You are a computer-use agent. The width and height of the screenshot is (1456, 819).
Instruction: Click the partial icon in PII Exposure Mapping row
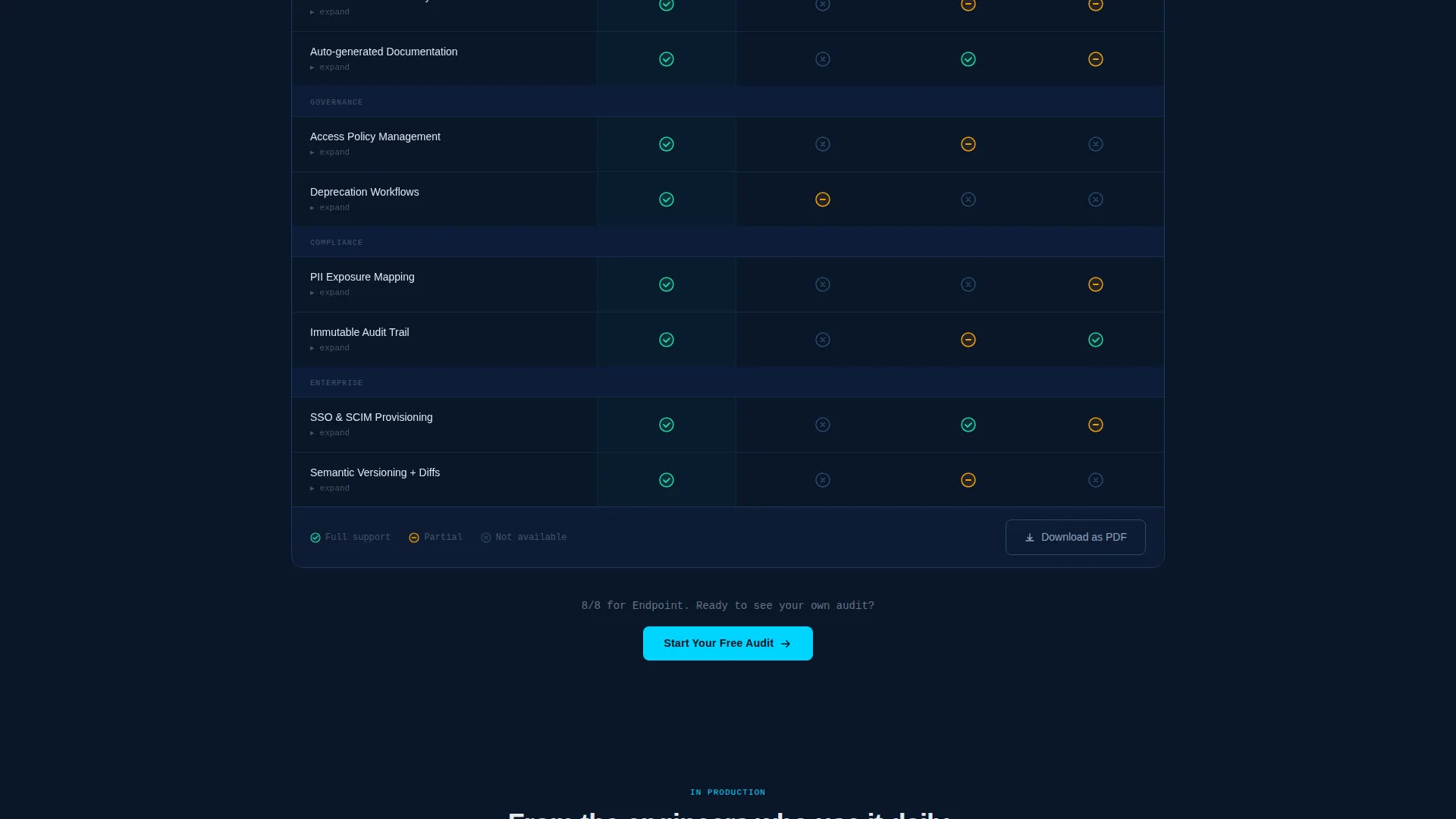[x=1096, y=284]
